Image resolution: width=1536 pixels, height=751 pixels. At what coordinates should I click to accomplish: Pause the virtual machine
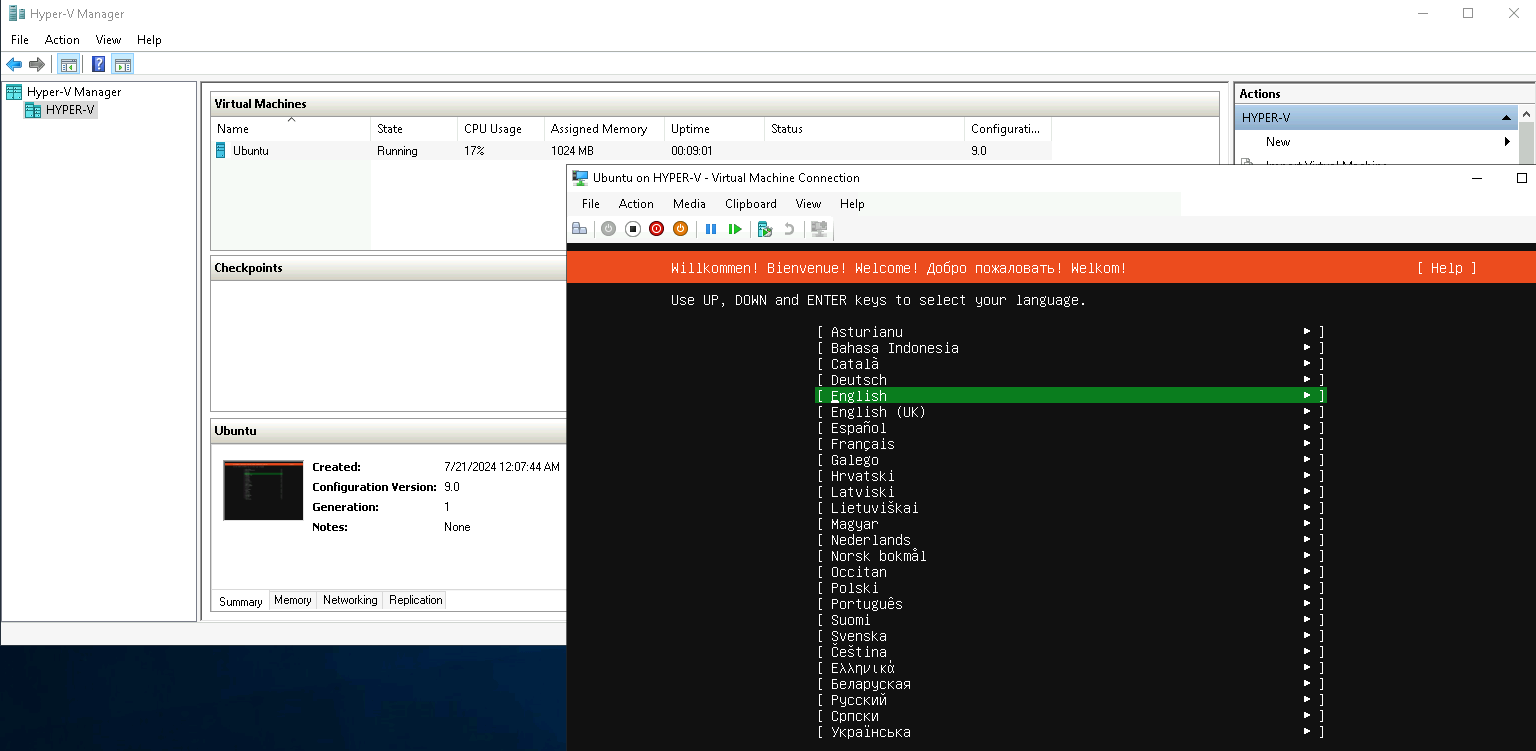click(x=711, y=229)
